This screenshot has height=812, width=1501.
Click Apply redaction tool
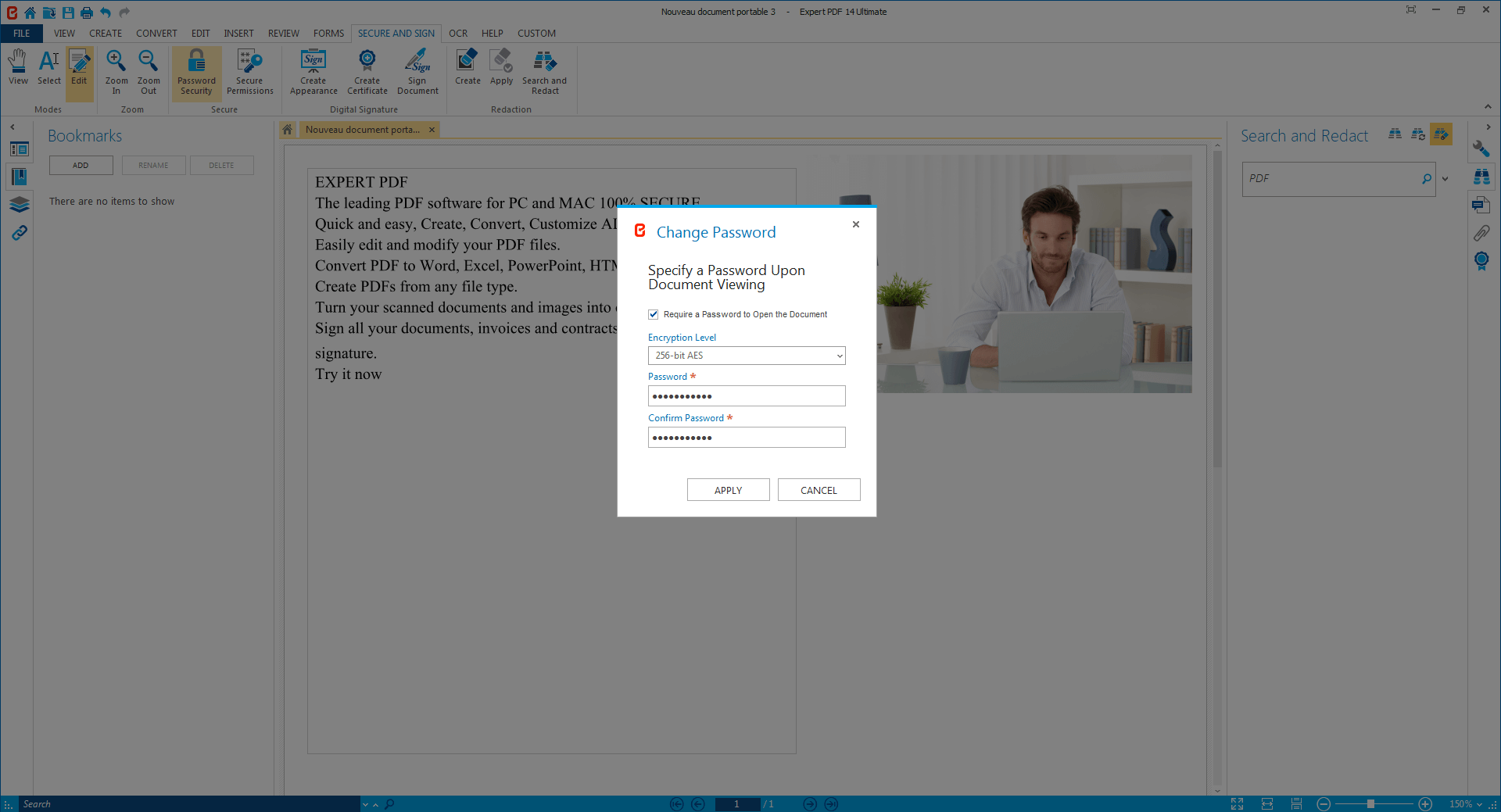502,67
